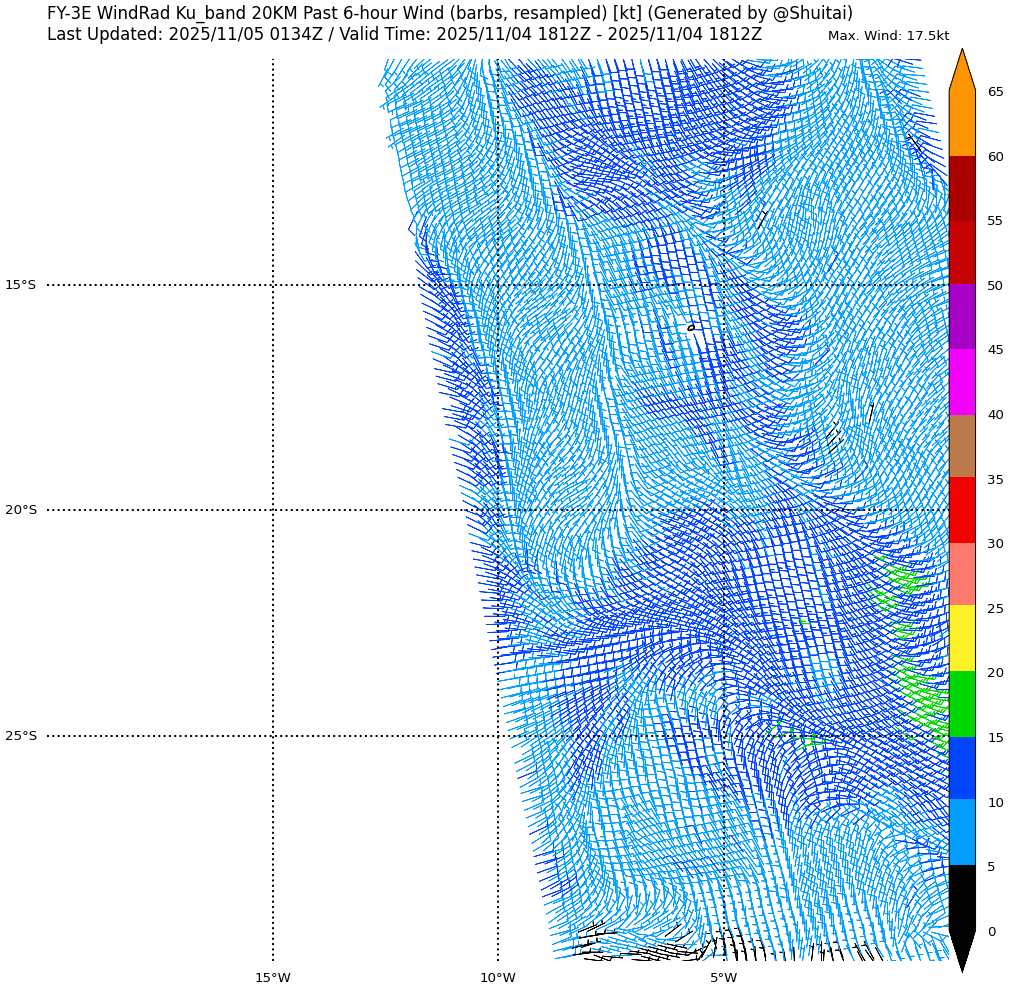Click the @Shuitai credit in the title
The image size is (1009, 989).
click(x=812, y=14)
